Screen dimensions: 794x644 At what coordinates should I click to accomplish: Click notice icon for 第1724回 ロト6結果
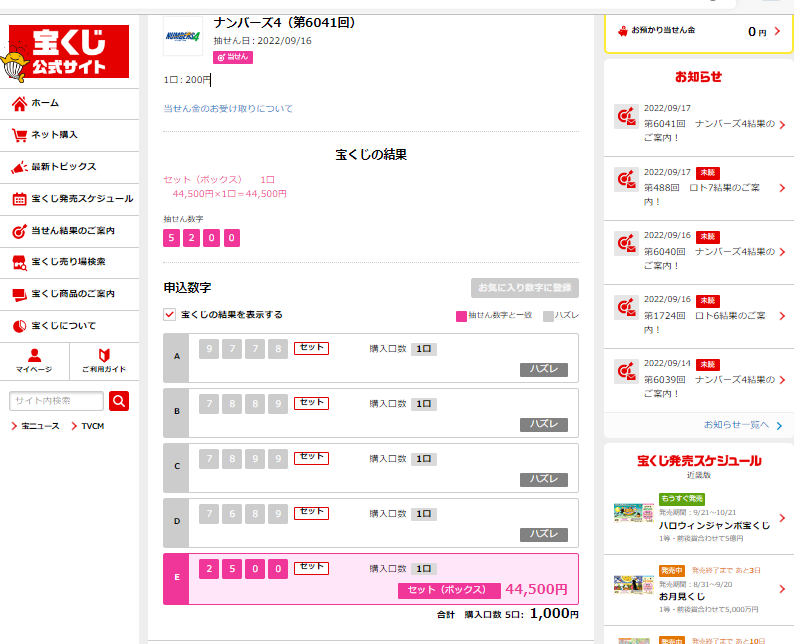(x=626, y=307)
